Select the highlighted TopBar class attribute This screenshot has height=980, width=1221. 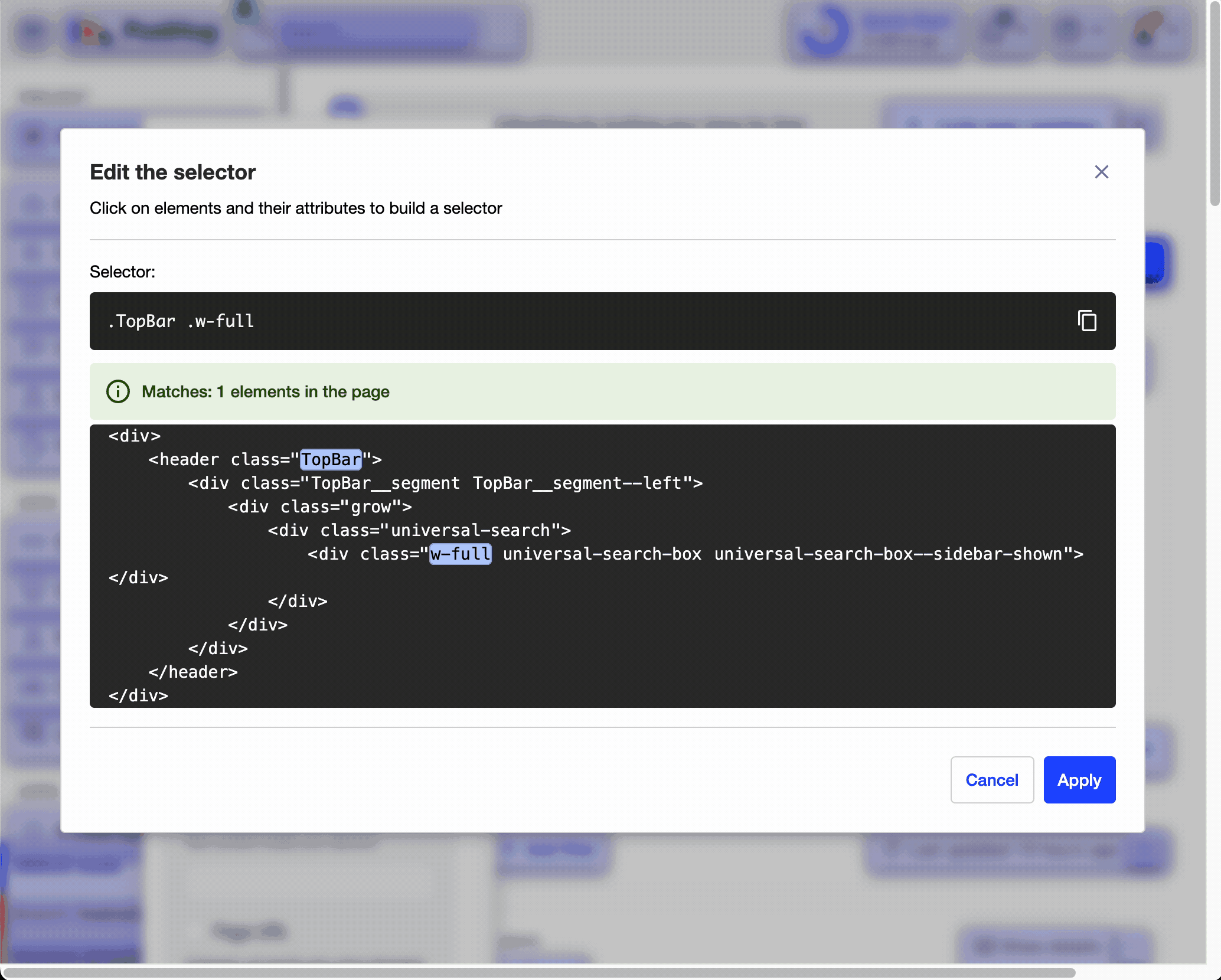pyautogui.click(x=330, y=459)
